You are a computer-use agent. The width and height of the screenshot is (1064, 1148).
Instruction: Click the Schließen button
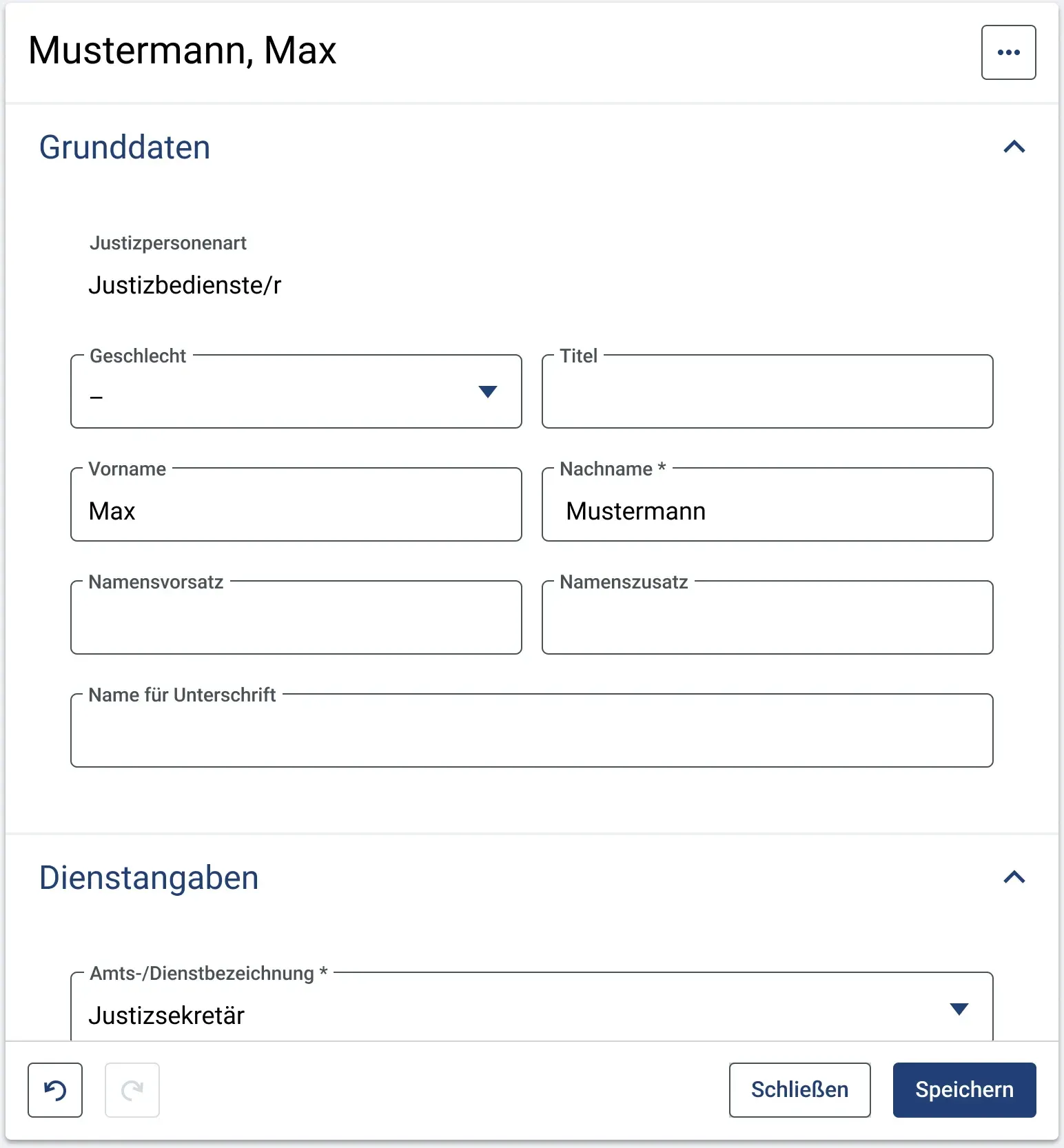799,1089
